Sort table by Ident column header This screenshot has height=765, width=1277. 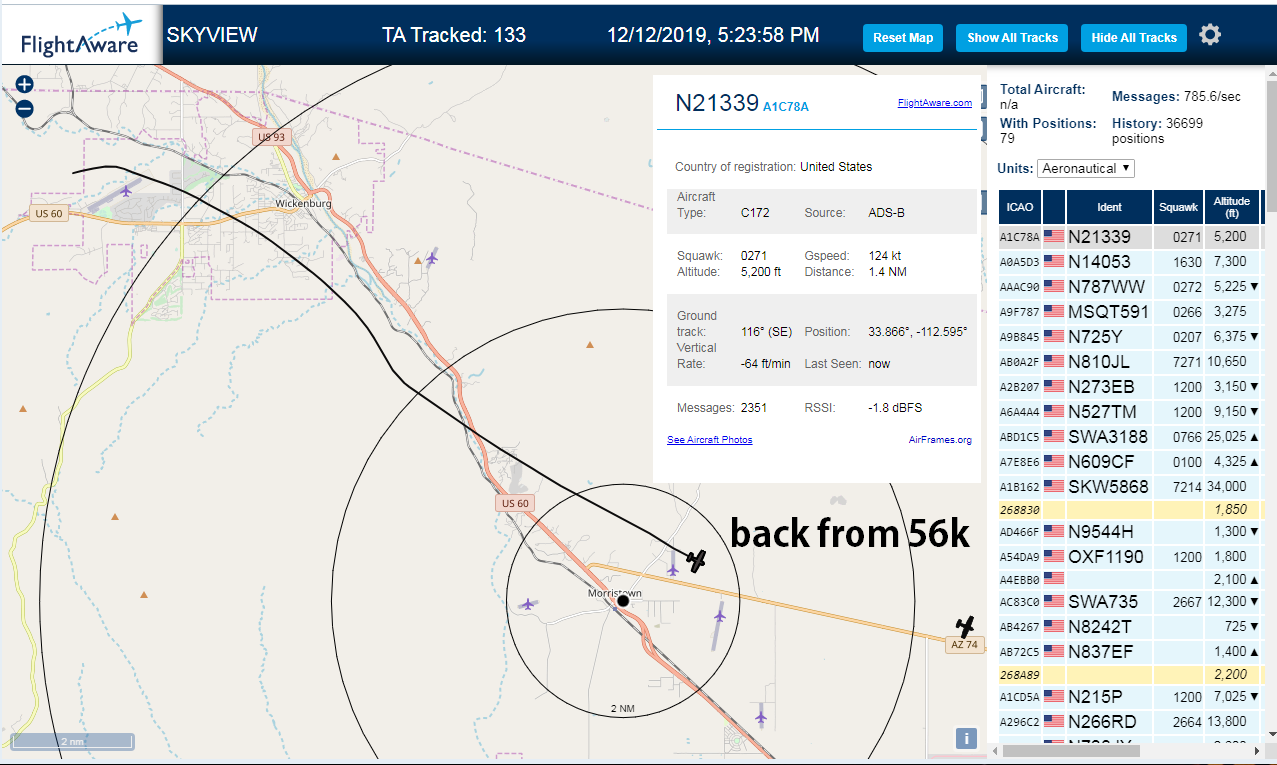[1110, 207]
